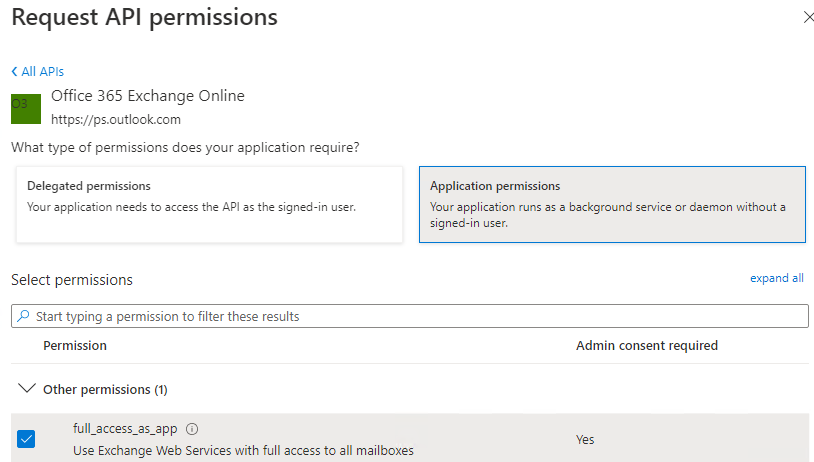Click the Office 365 Exchange Online title

148,96
